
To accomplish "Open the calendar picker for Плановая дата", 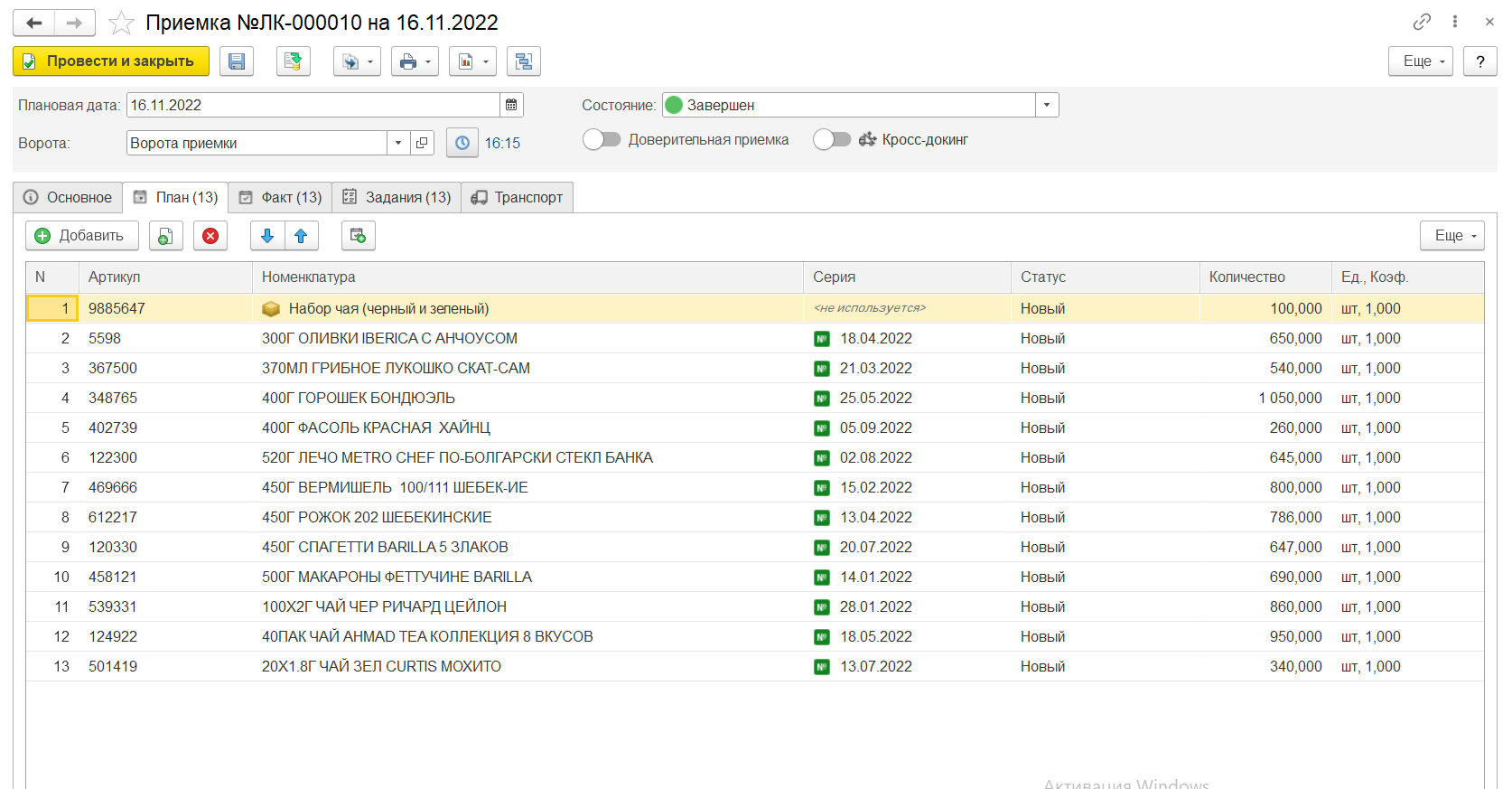I will [x=511, y=105].
